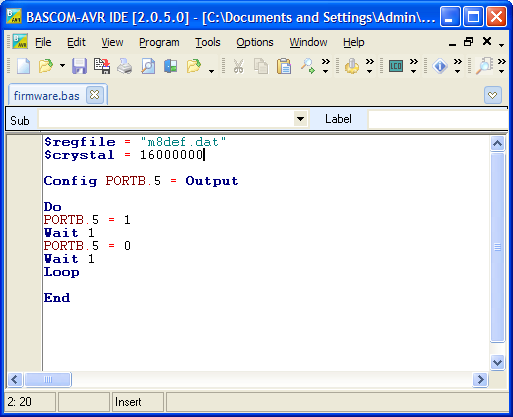Open dropdown arrow next to open folder icon
This screenshot has height=417, width=513.
click(62, 65)
